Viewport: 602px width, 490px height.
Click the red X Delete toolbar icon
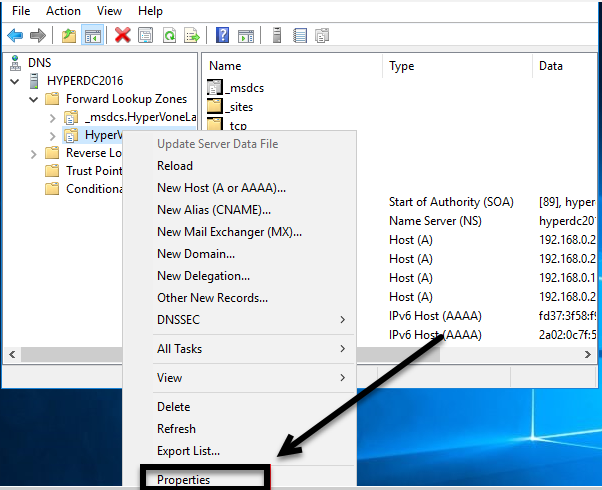click(122, 35)
